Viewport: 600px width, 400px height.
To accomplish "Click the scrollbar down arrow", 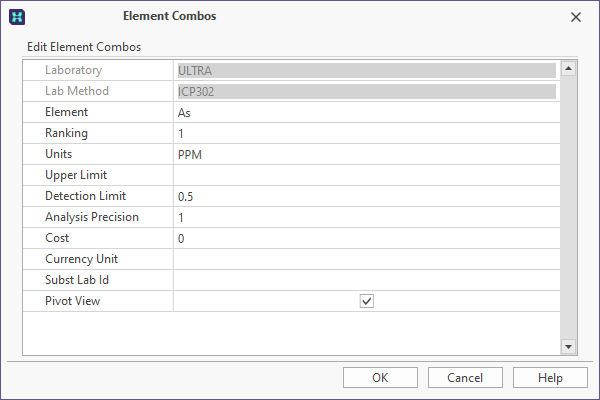I will pyautogui.click(x=568, y=347).
